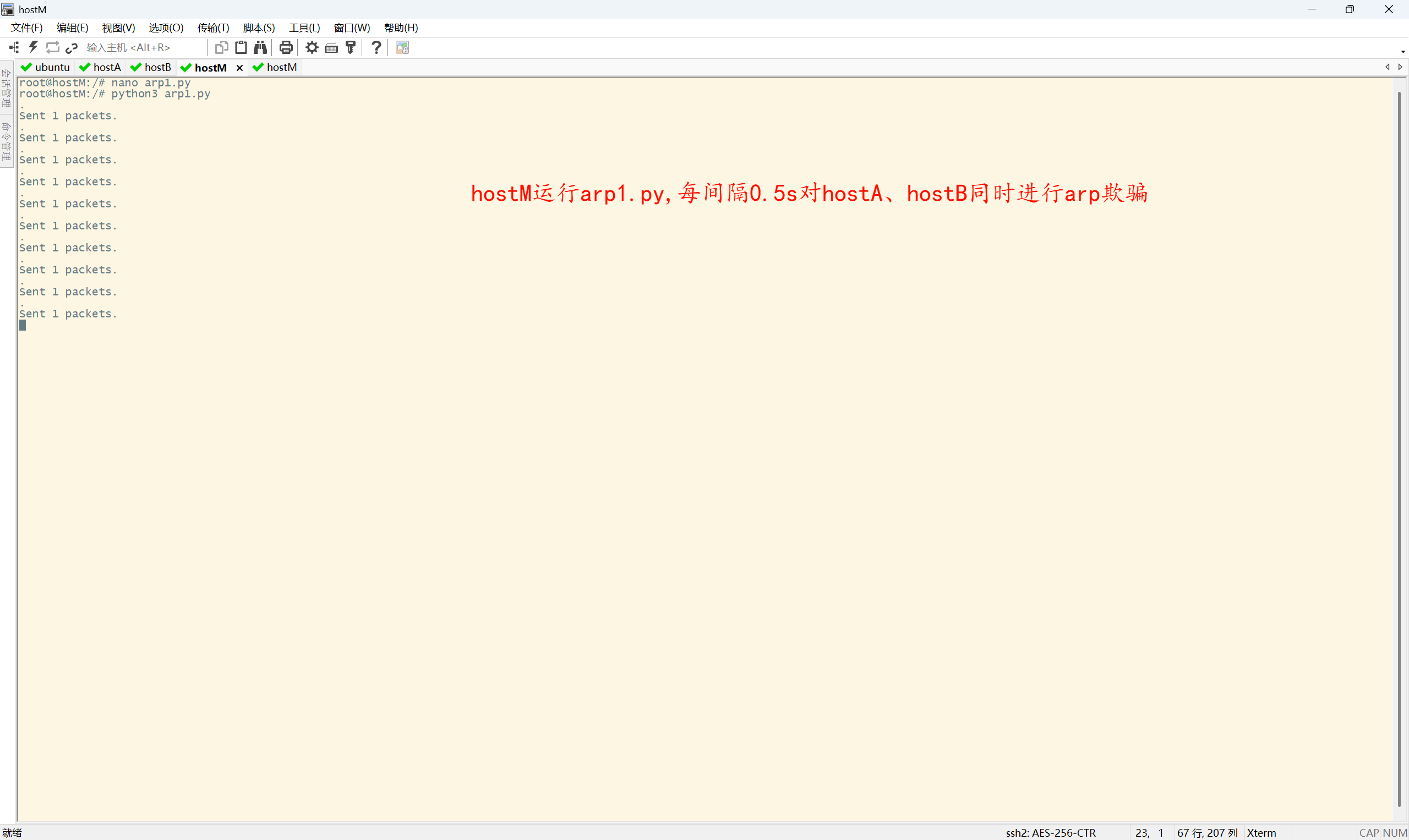Click the public key assistant icon
The width and height of the screenshot is (1409, 840).
click(x=351, y=47)
